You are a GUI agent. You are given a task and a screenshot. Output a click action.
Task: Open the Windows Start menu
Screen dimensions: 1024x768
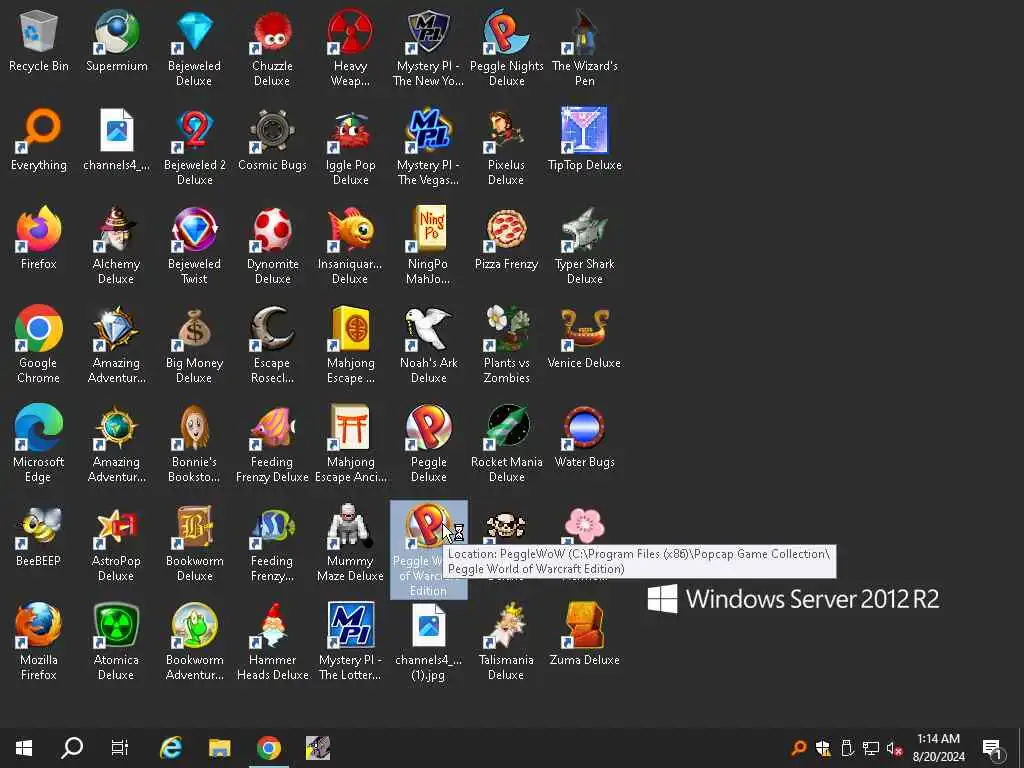tap(24, 748)
